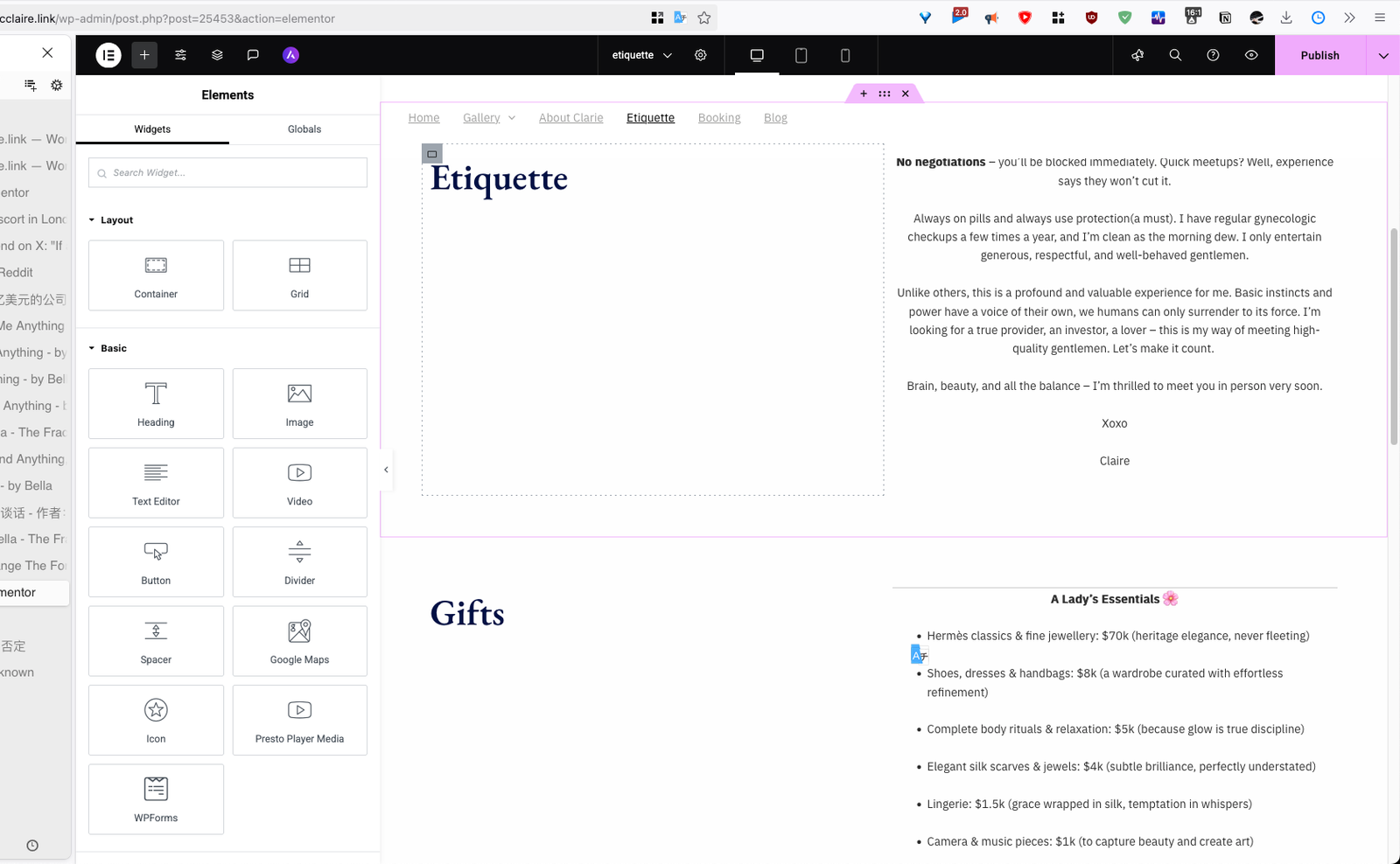Switch to mobile responsive view
The image size is (1400, 864).
tap(844, 55)
